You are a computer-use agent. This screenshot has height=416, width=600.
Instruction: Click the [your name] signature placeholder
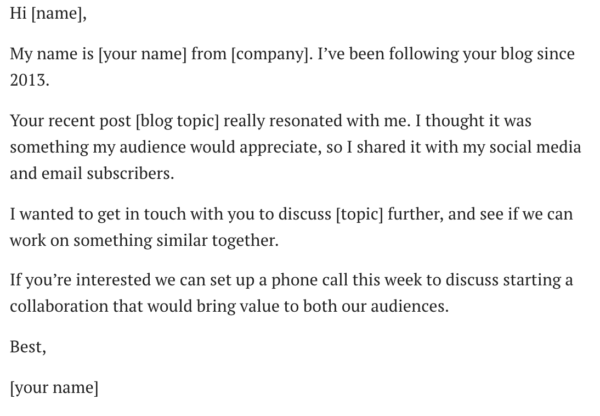(x=54, y=388)
